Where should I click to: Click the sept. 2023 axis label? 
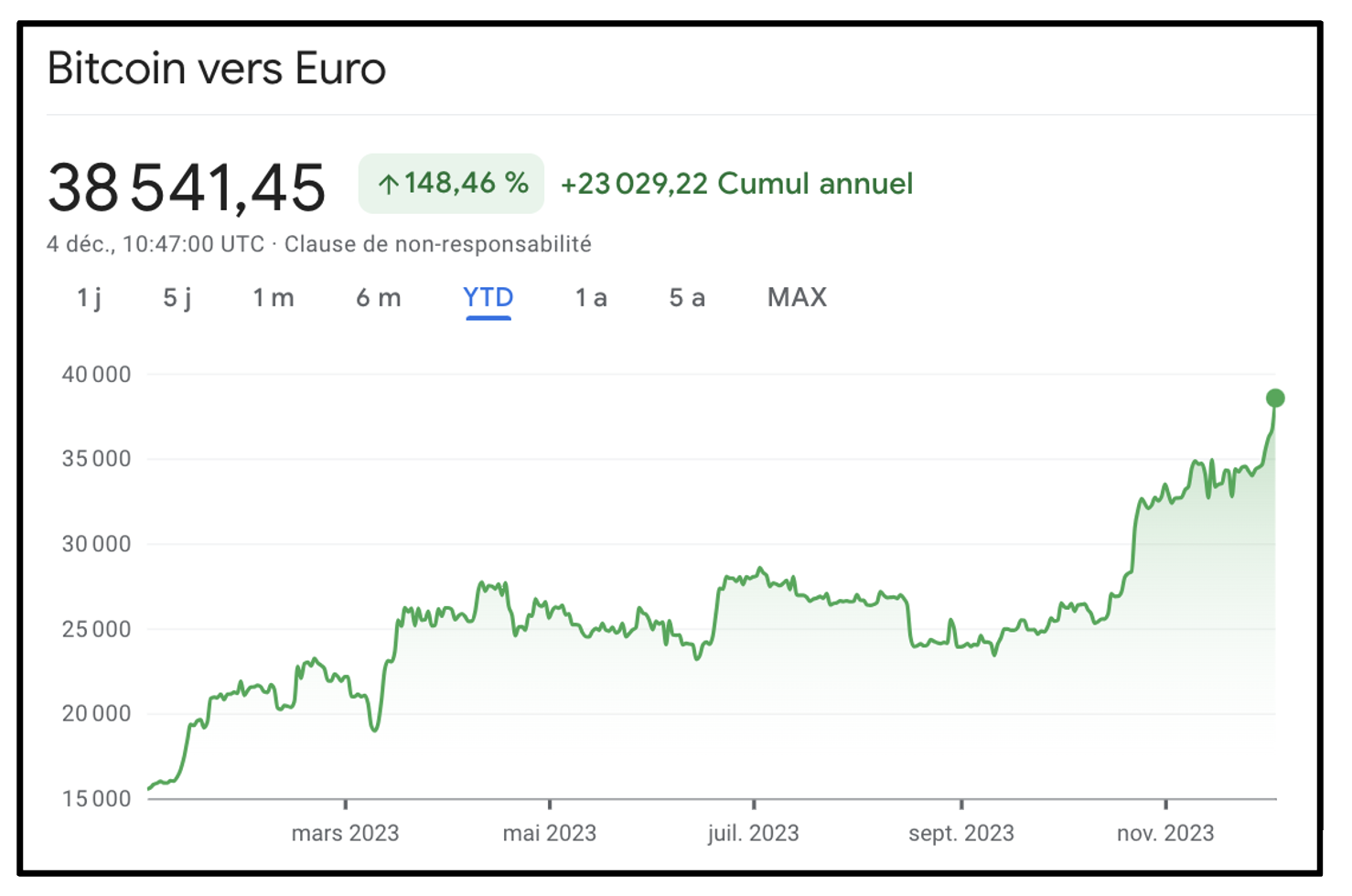[960, 833]
